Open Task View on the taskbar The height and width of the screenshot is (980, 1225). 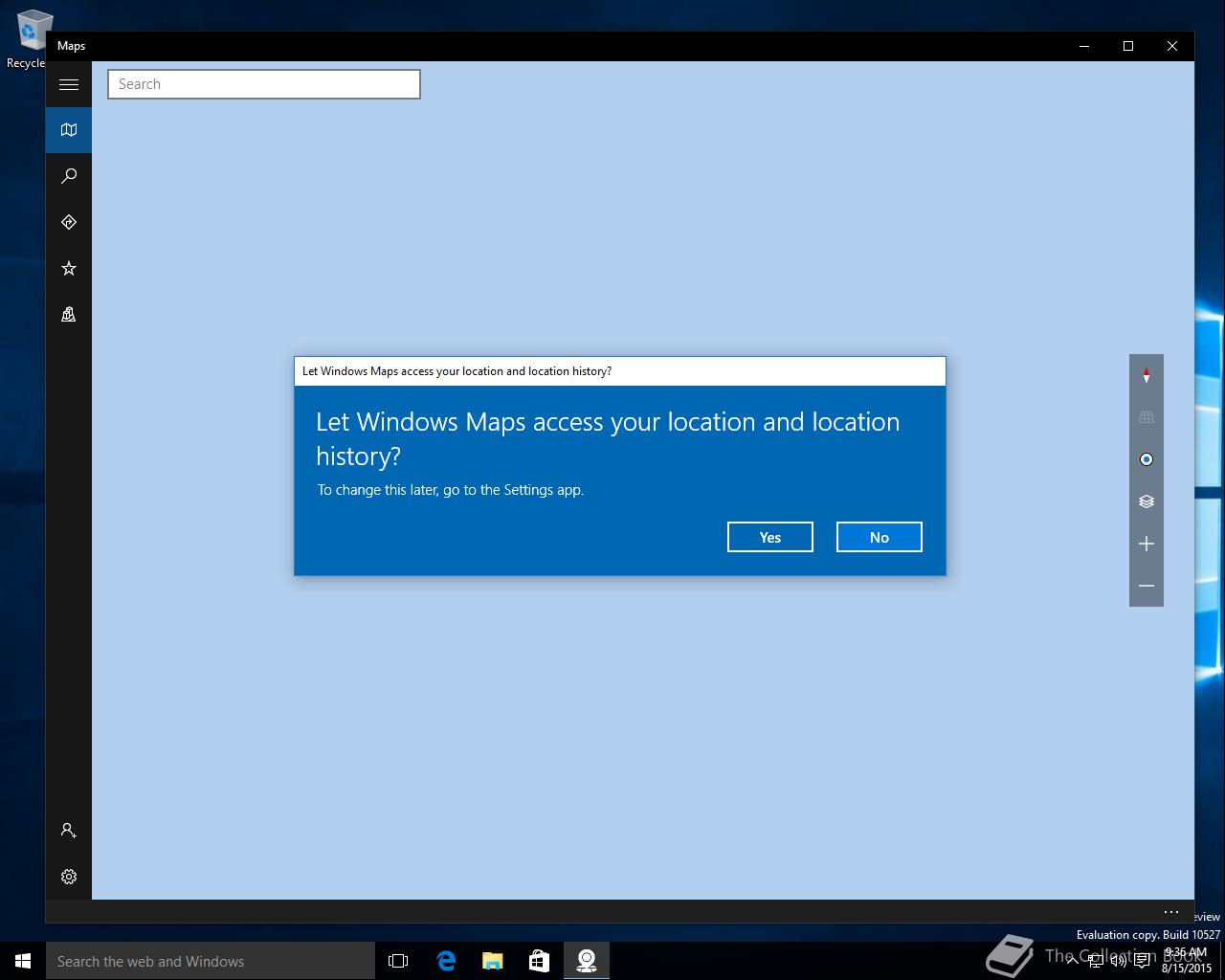pos(398,961)
